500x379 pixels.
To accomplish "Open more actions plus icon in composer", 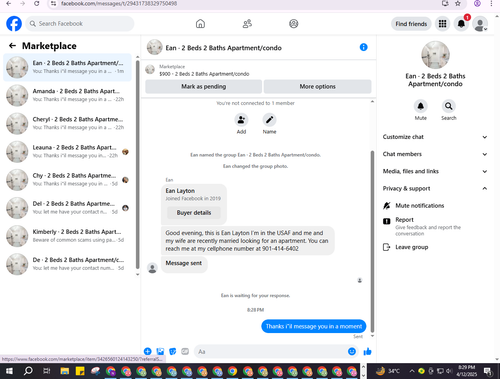I will [148, 351].
